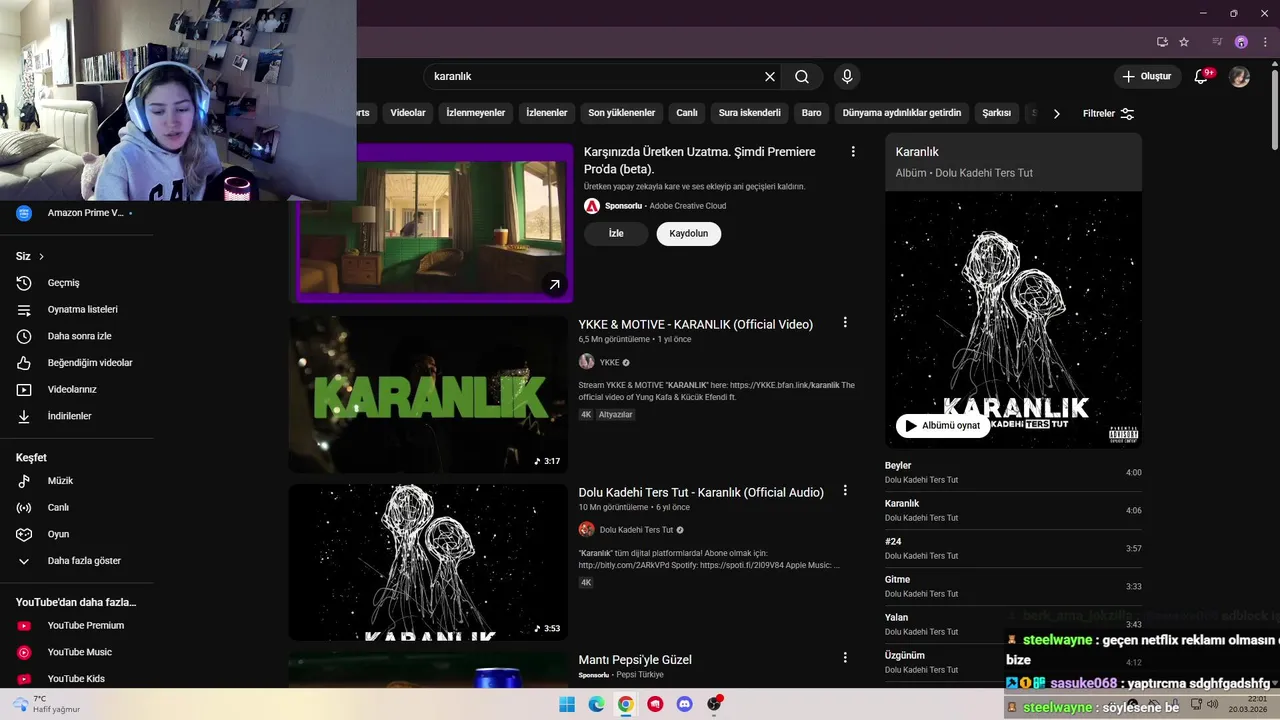The height and width of the screenshot is (720, 1280).
Task: Open the Chrome profile avatar
Action: (x=1241, y=42)
